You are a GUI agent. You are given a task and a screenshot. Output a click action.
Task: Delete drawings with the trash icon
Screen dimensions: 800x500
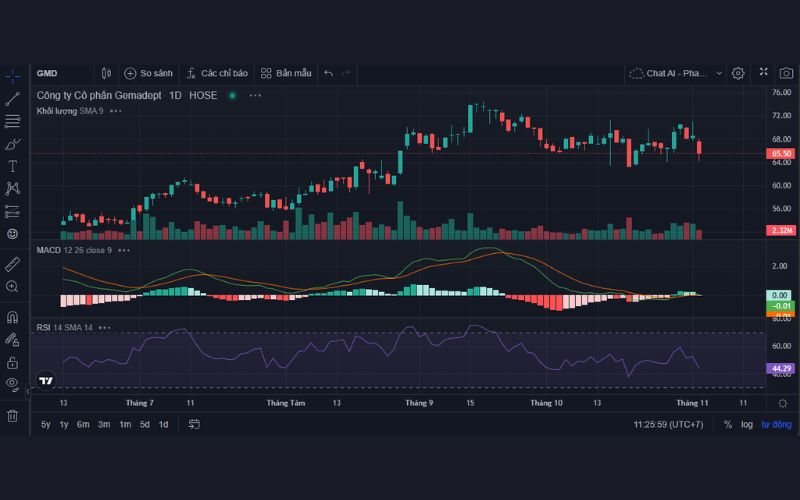13,415
